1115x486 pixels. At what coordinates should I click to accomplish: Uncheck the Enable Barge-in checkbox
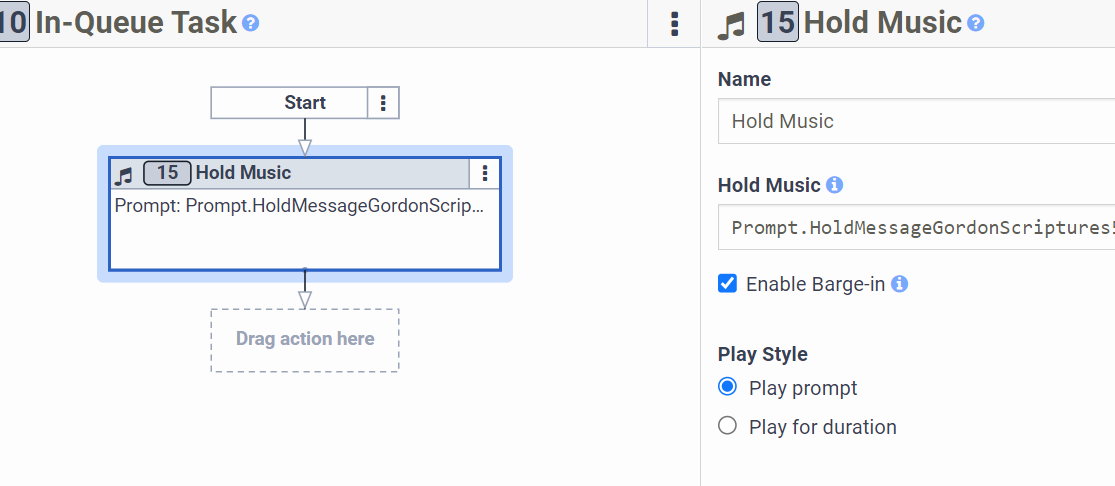point(728,284)
